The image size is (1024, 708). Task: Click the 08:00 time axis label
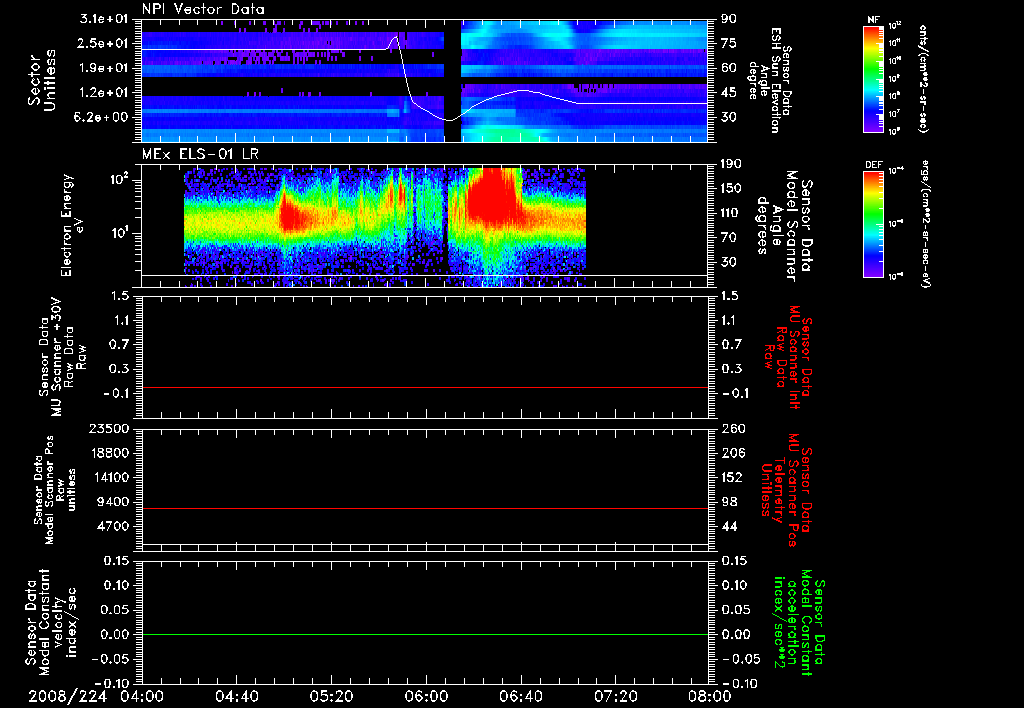[710, 696]
